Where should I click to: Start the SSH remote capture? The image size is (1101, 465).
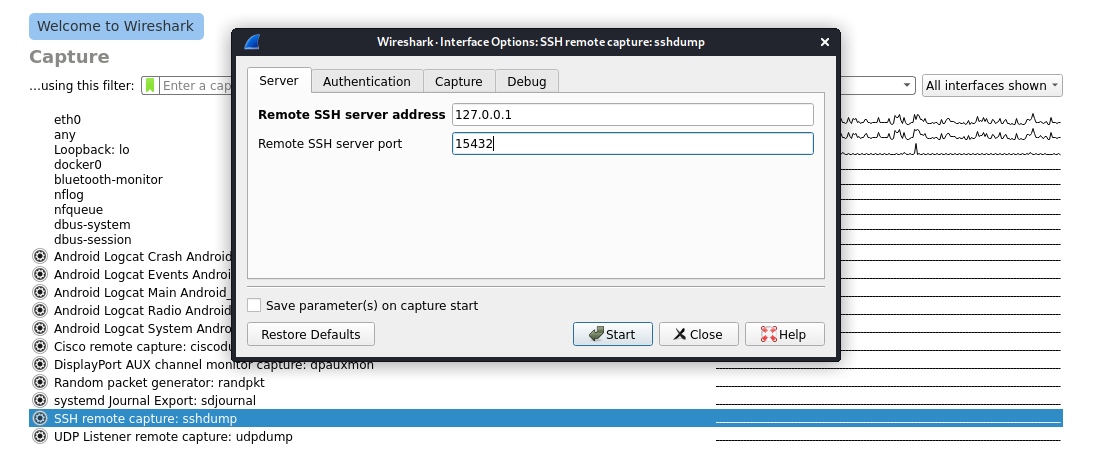click(612, 334)
